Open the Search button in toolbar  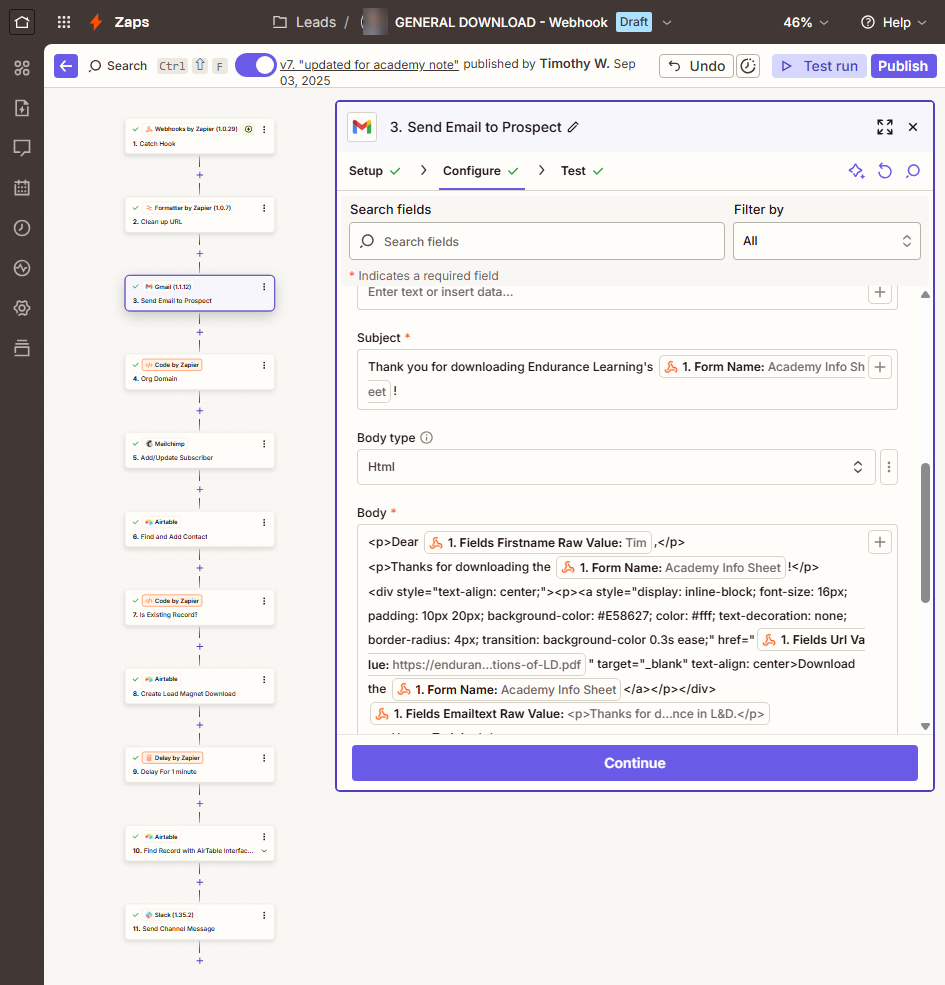[x=117, y=66]
